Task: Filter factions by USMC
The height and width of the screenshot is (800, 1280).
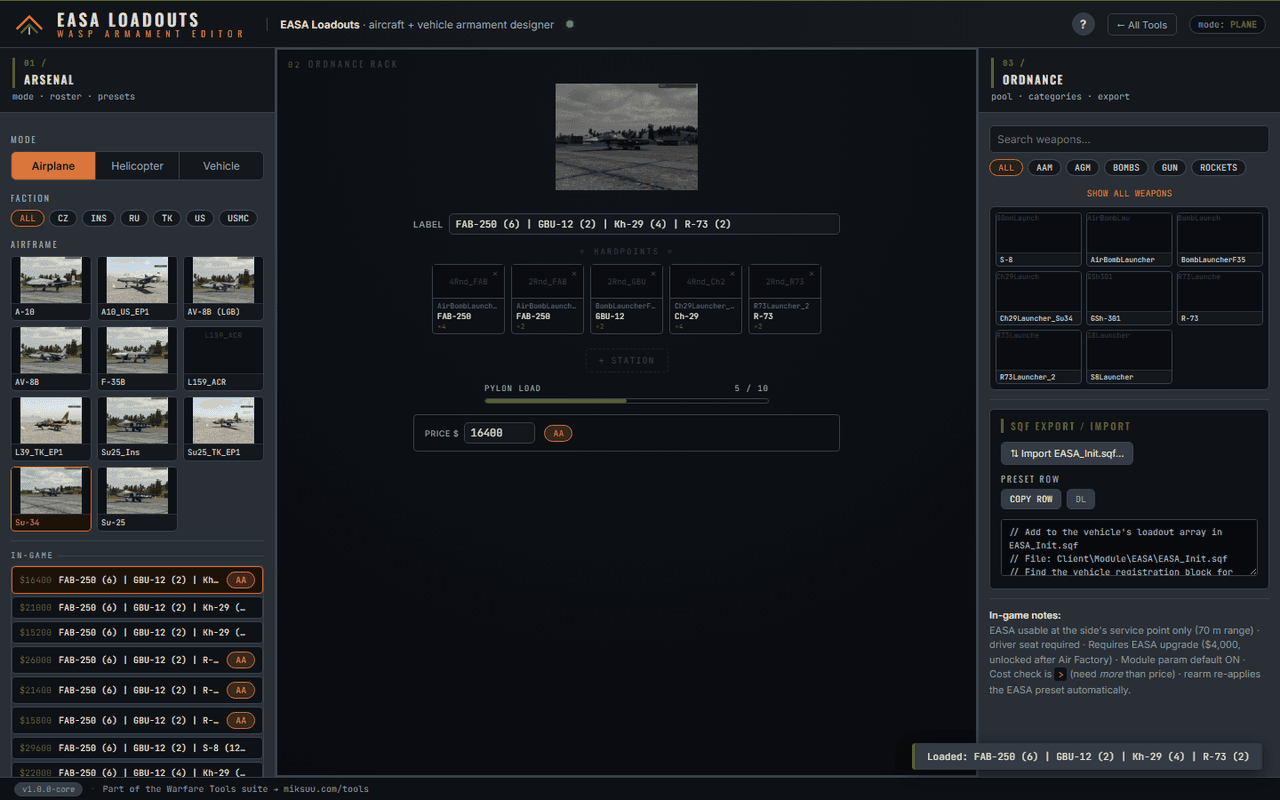Action: [238, 218]
